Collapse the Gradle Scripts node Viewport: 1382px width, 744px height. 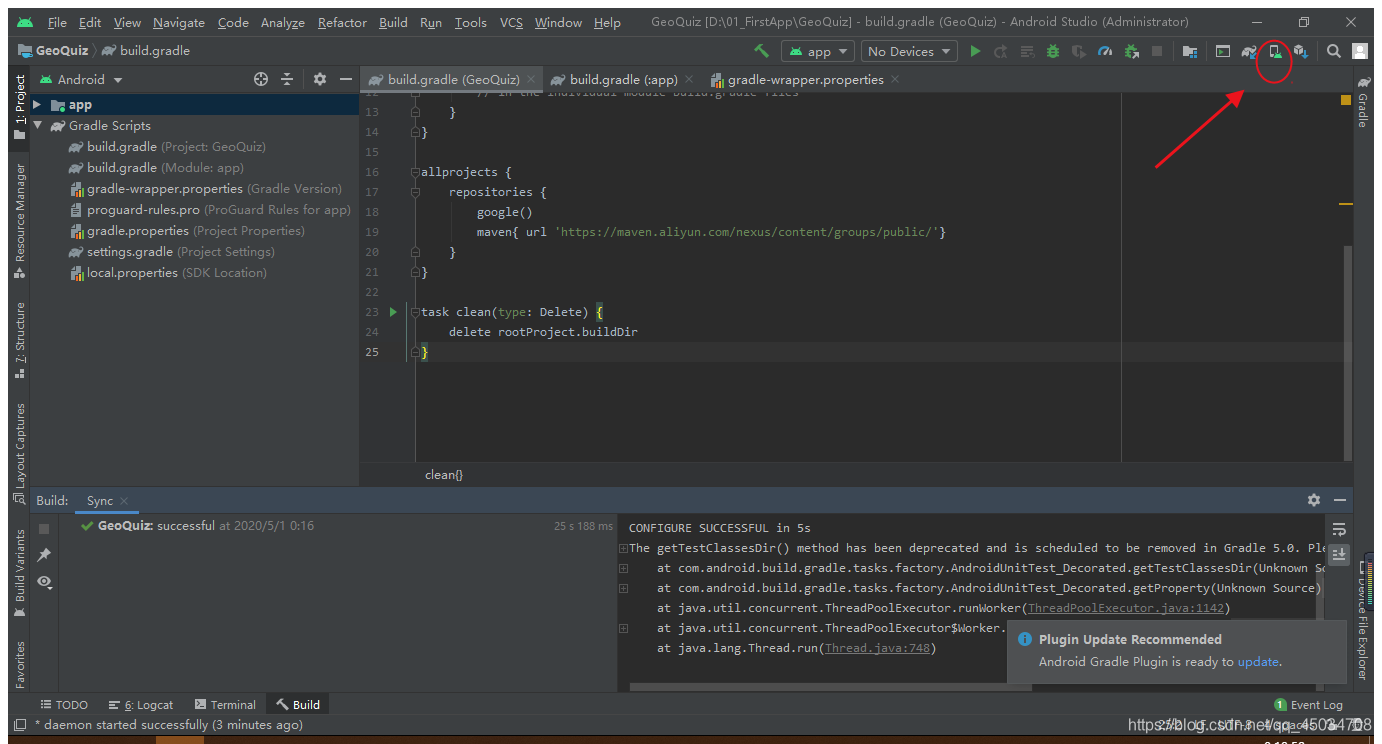click(37, 125)
